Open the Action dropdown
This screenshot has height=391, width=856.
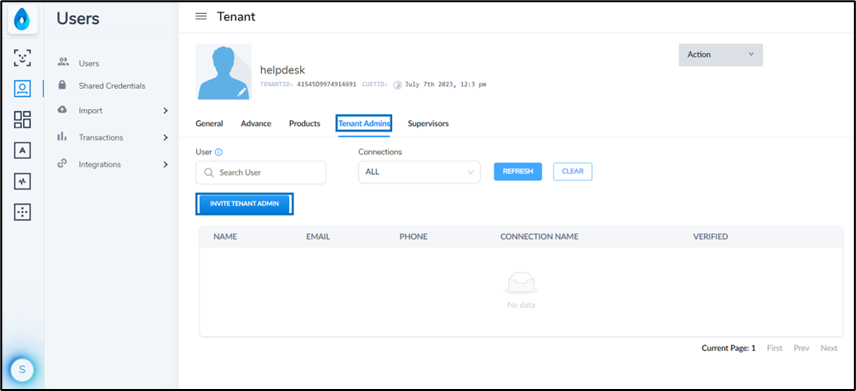(721, 55)
